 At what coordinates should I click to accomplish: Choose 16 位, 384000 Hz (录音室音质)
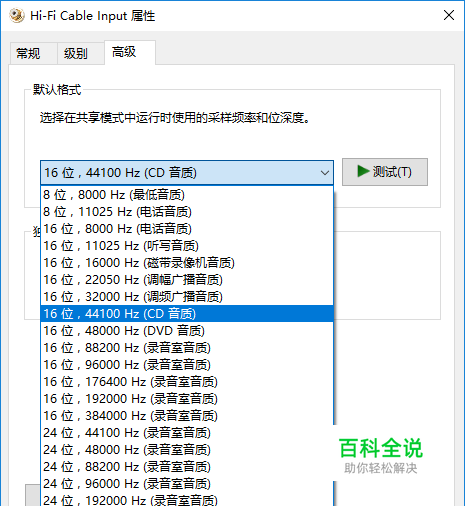point(187,416)
